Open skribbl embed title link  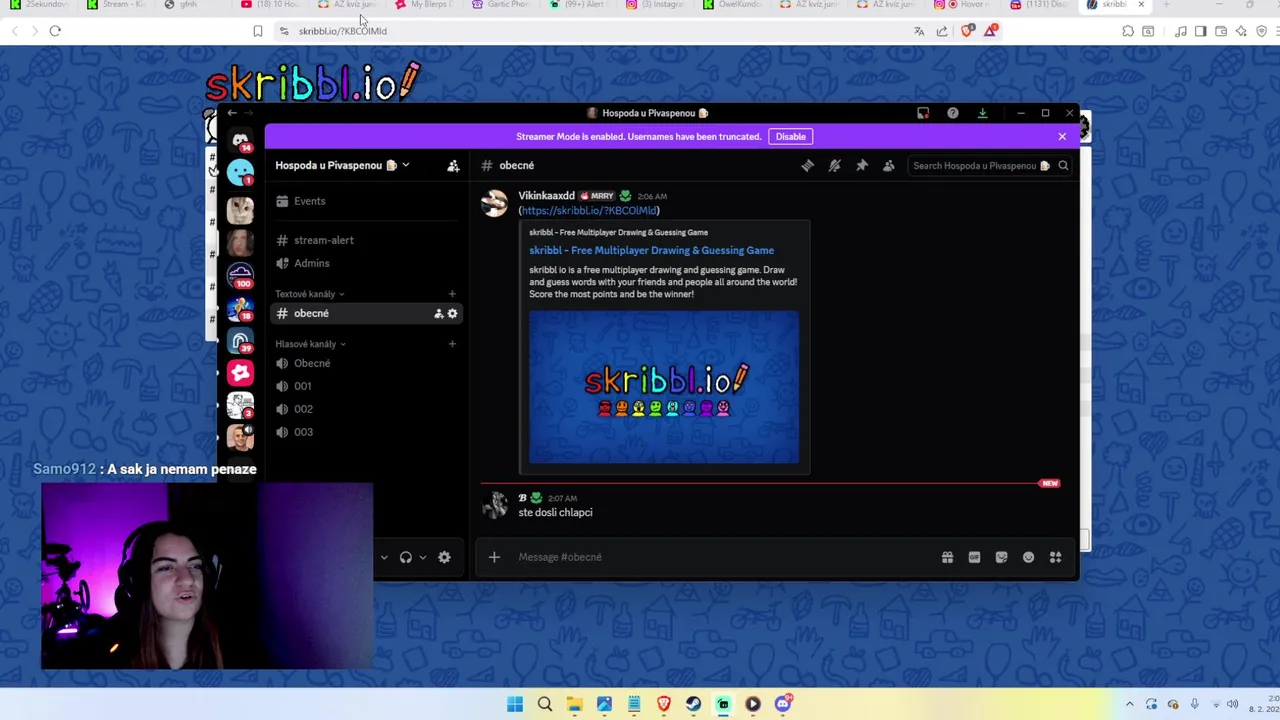(651, 251)
